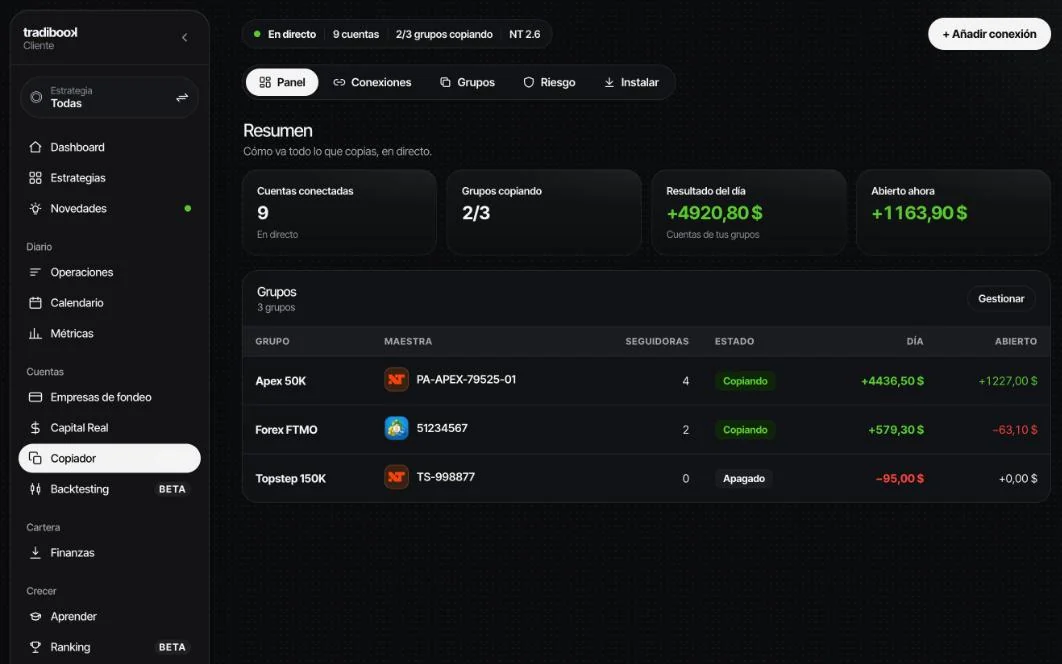Click the MAESTRA column header
The width and height of the screenshot is (1062, 664).
click(408, 341)
